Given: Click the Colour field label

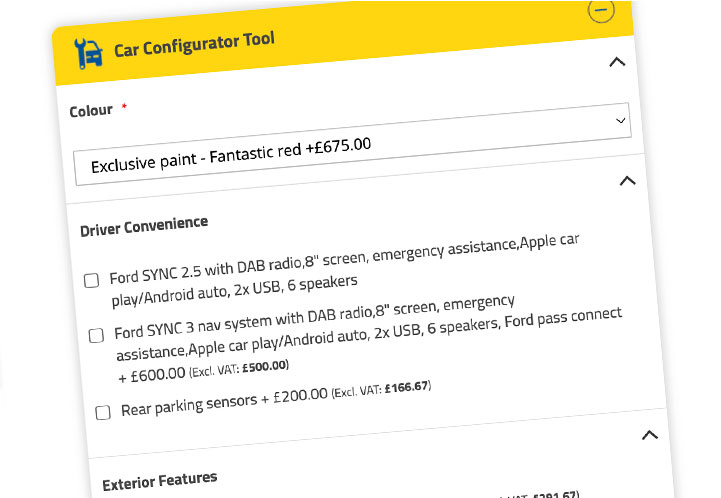Looking at the screenshot, I should click(x=91, y=111).
